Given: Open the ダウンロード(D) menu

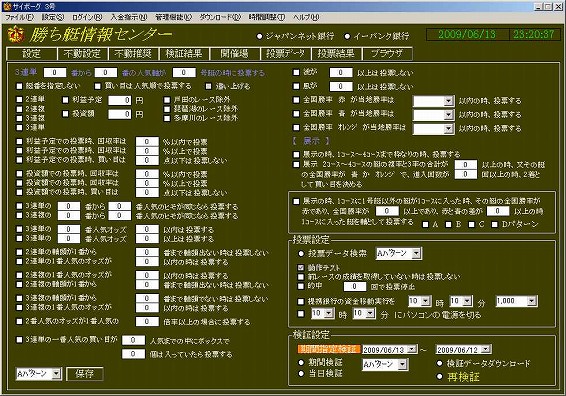Looking at the screenshot, I should coord(220,17).
